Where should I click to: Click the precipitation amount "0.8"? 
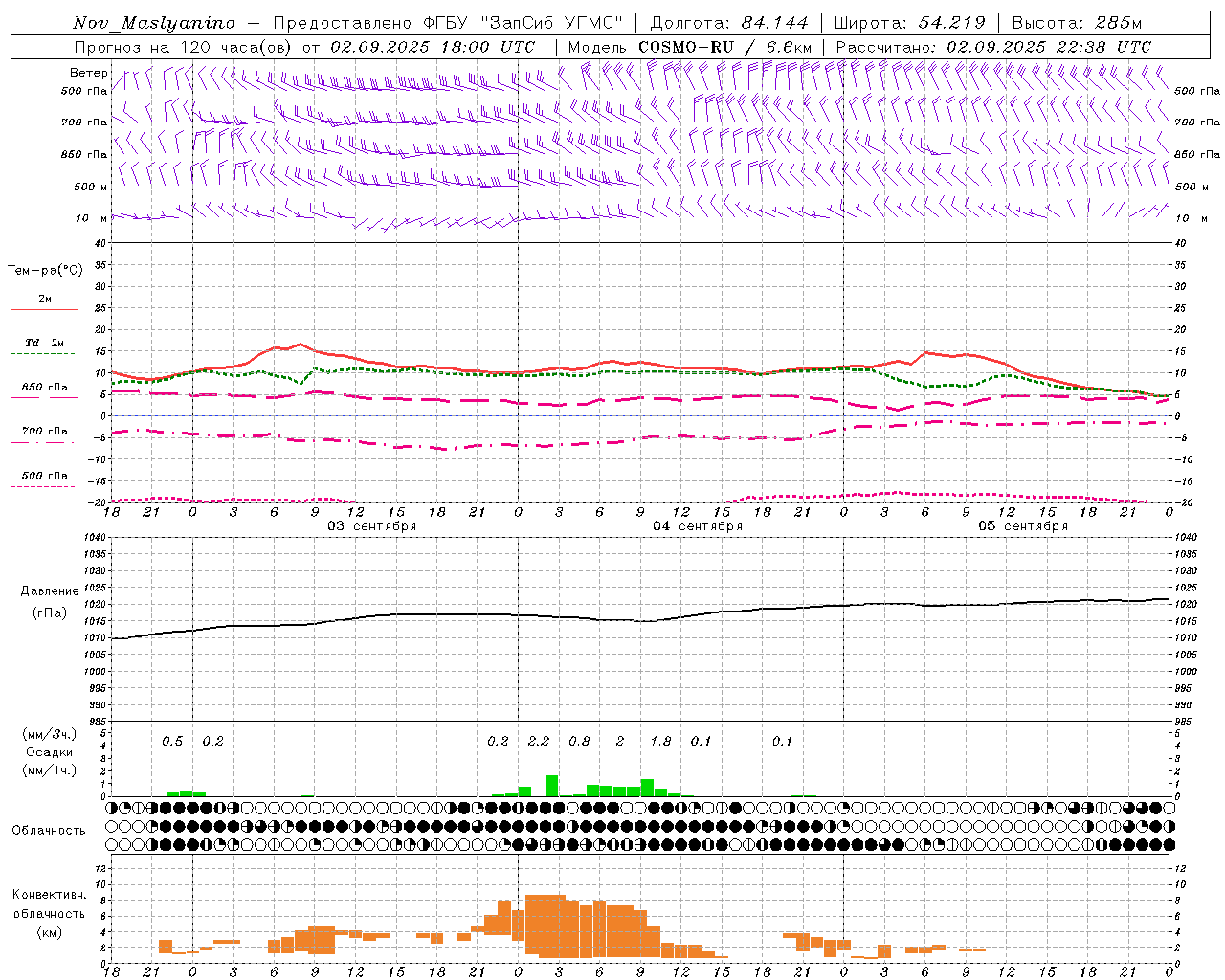[579, 742]
